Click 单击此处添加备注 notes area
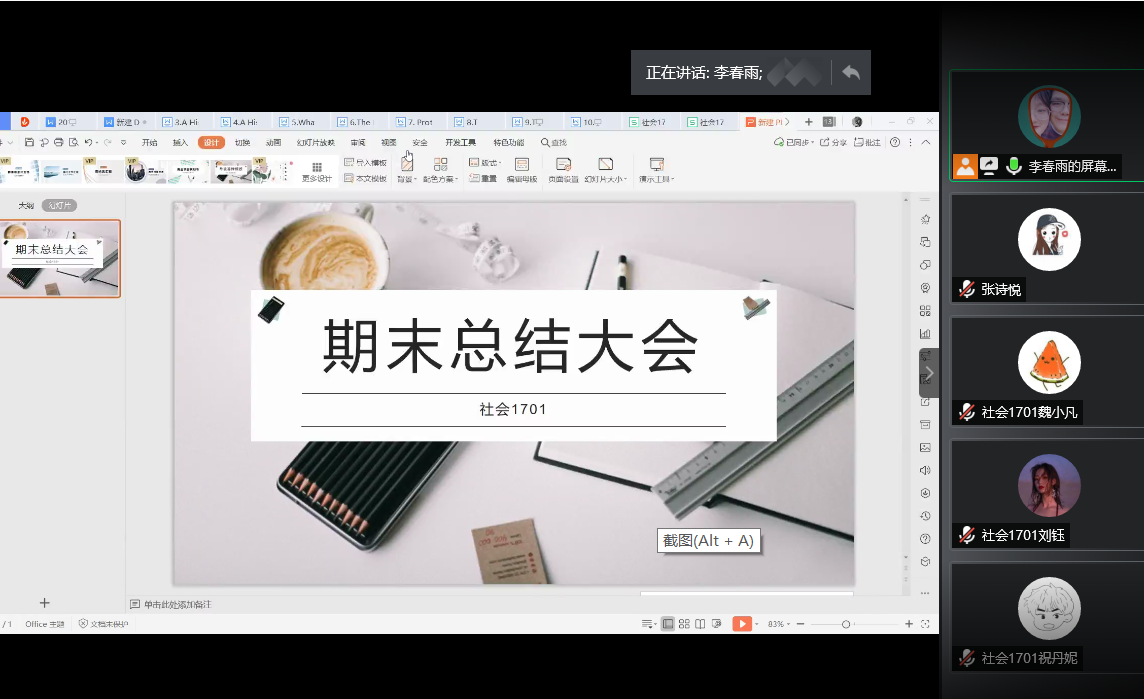This screenshot has width=1144, height=699. click(x=178, y=604)
